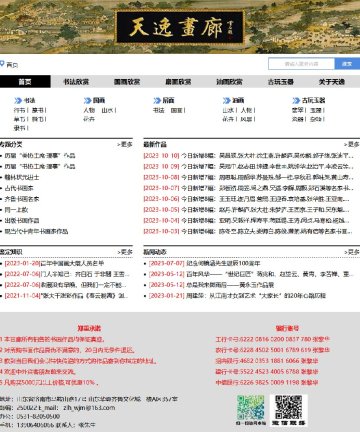Open the 2023-10-07 new works entry
The image size is (360, 432).
[x=248, y=188]
